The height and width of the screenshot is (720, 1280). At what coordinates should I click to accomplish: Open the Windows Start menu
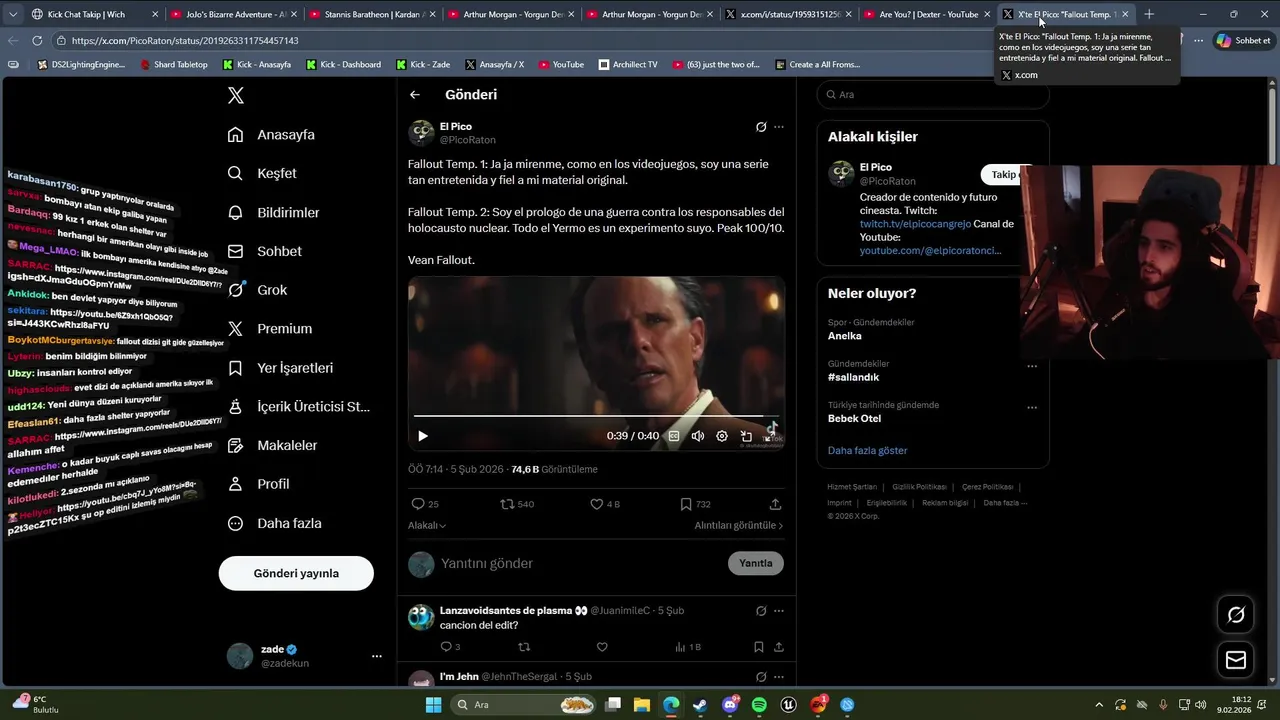pyautogui.click(x=433, y=705)
